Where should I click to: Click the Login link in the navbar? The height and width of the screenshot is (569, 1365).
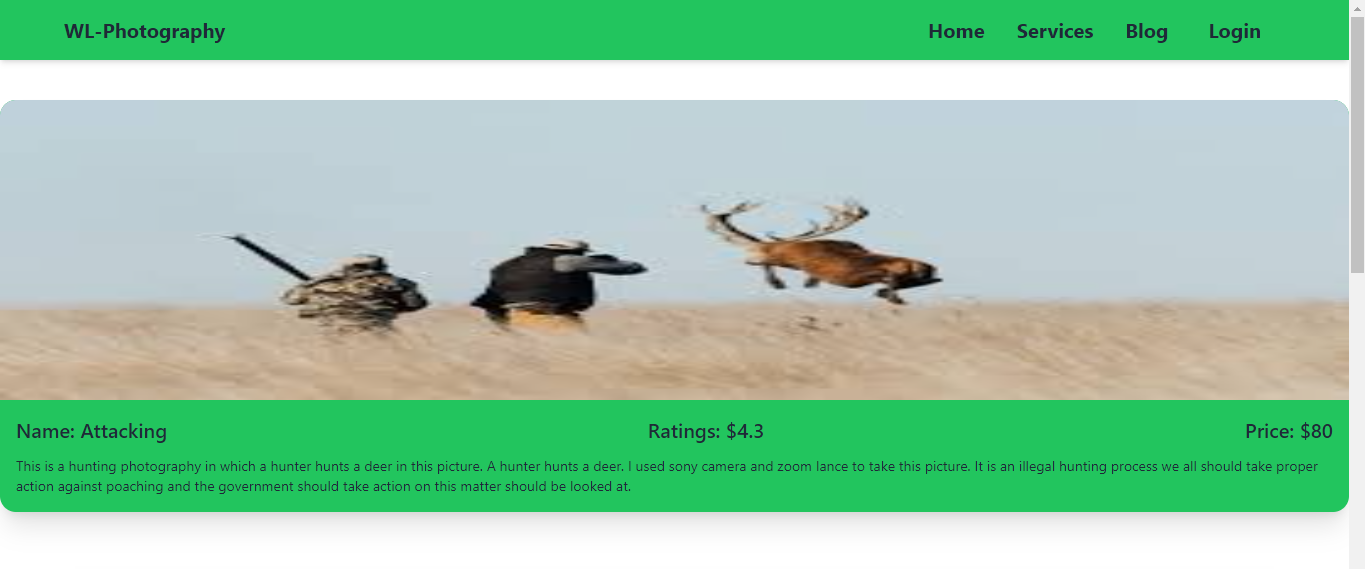point(1234,31)
